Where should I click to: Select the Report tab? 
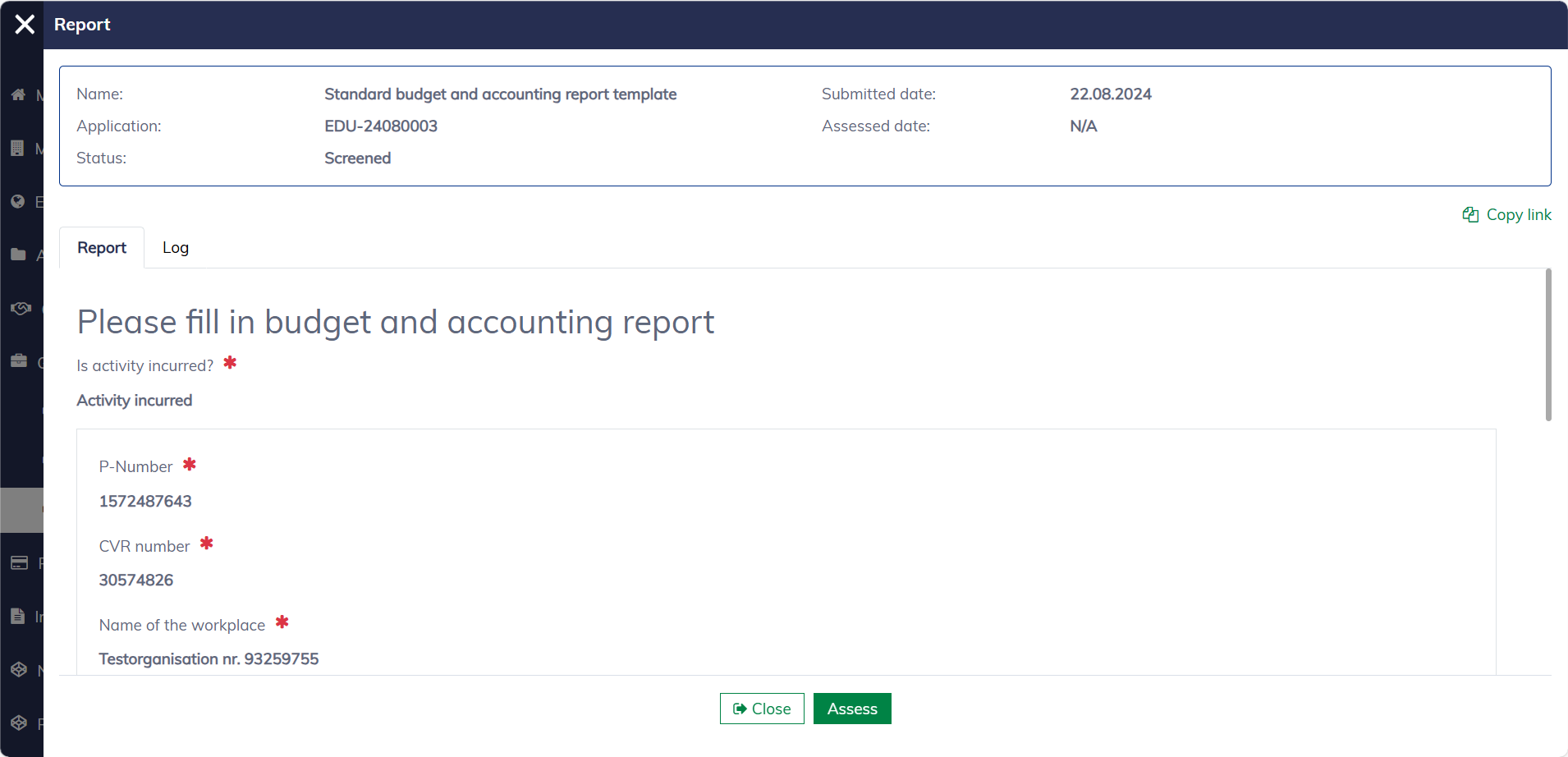tap(102, 248)
